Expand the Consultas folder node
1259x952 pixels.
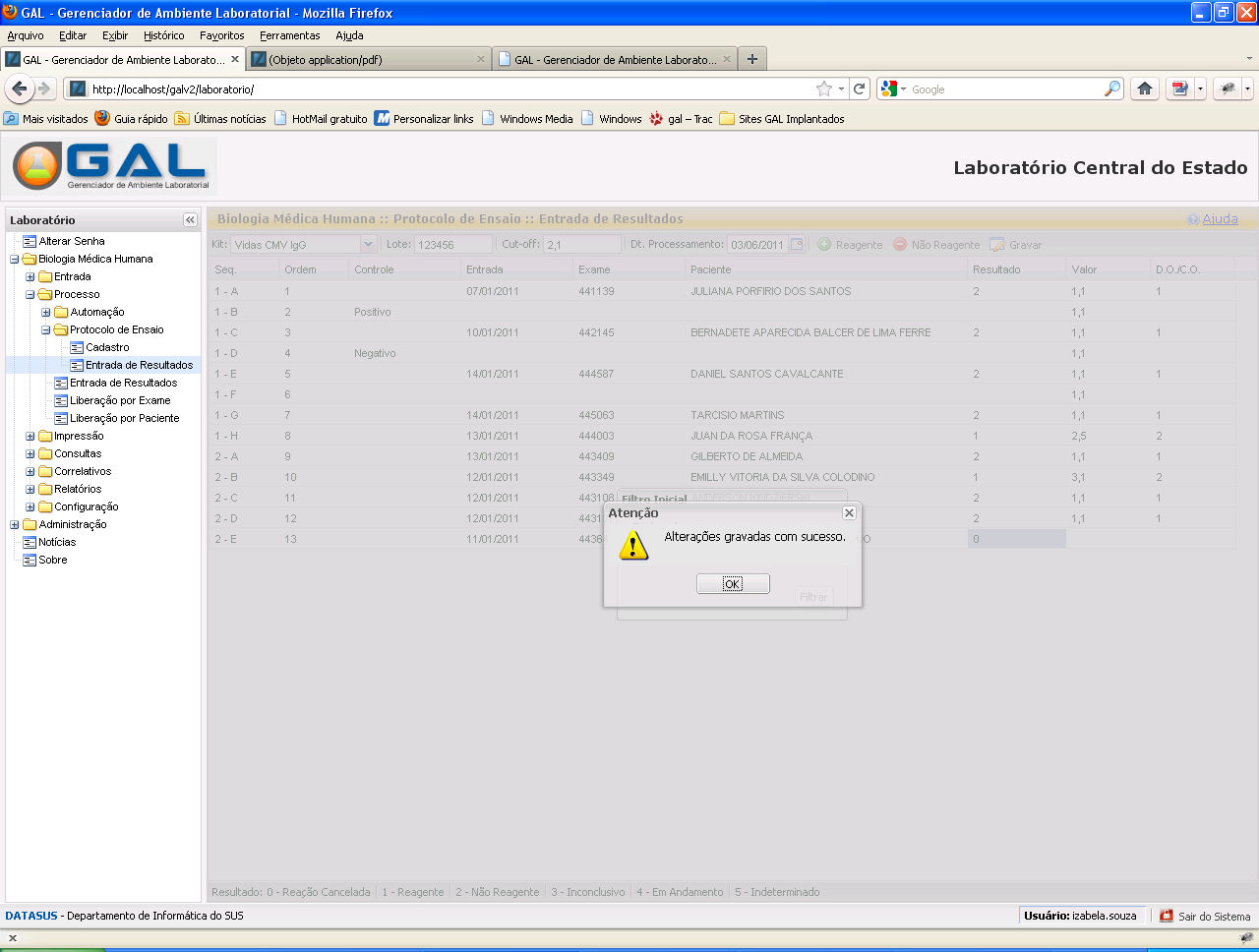click(30, 454)
